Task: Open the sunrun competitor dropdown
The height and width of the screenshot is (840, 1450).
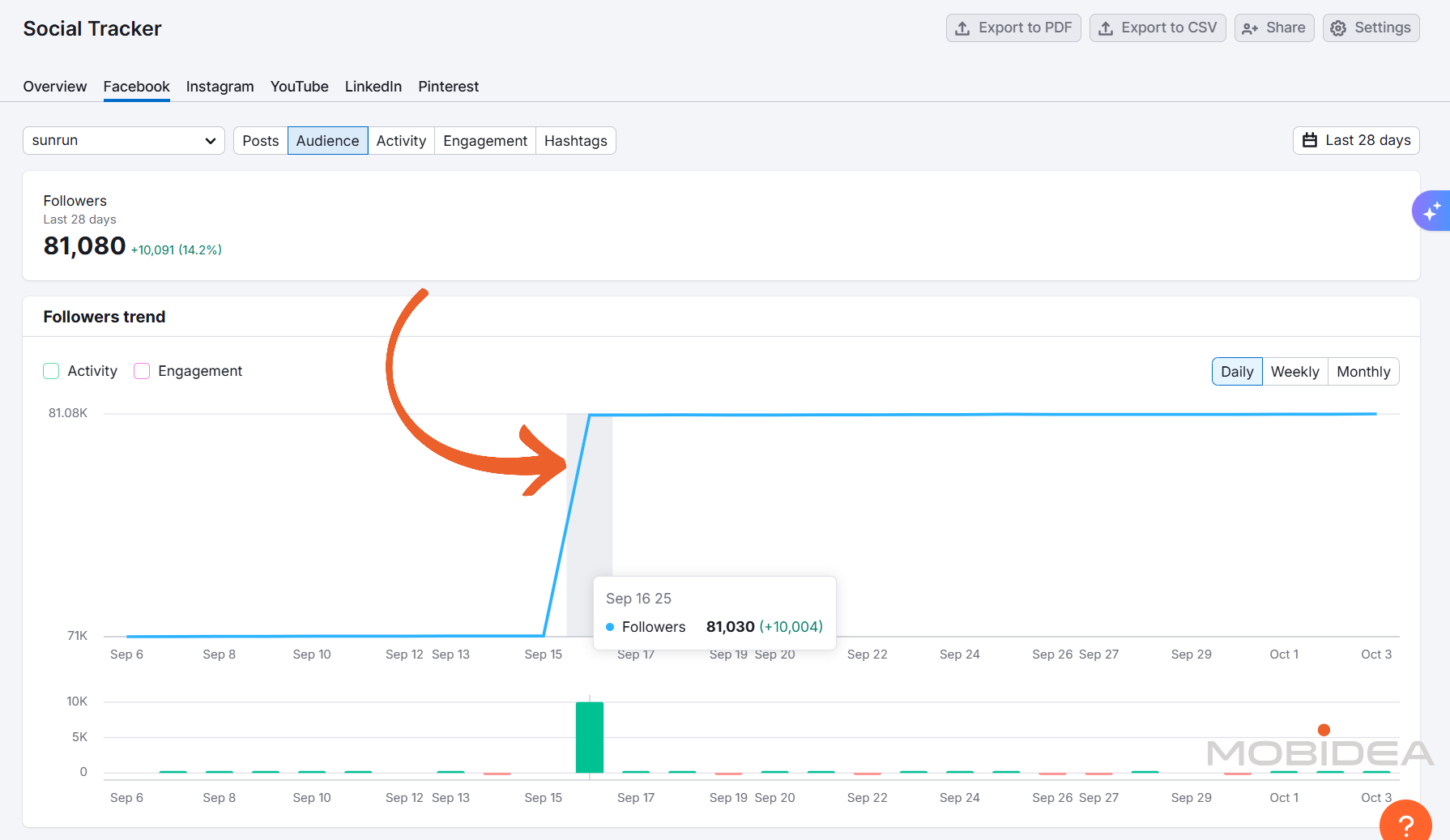Action: click(x=123, y=140)
